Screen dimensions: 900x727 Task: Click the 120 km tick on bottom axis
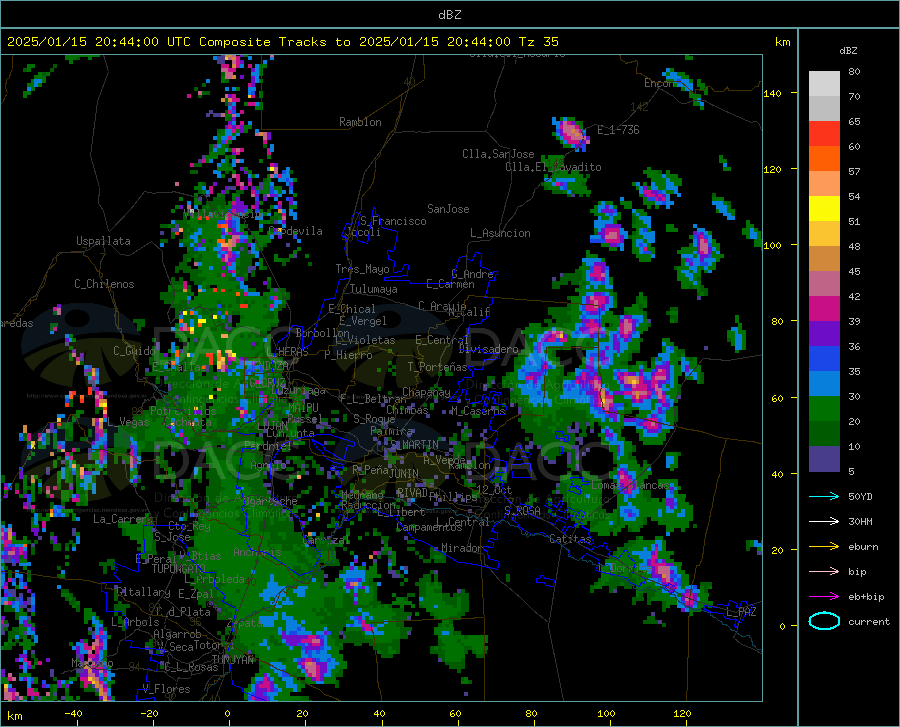682,714
